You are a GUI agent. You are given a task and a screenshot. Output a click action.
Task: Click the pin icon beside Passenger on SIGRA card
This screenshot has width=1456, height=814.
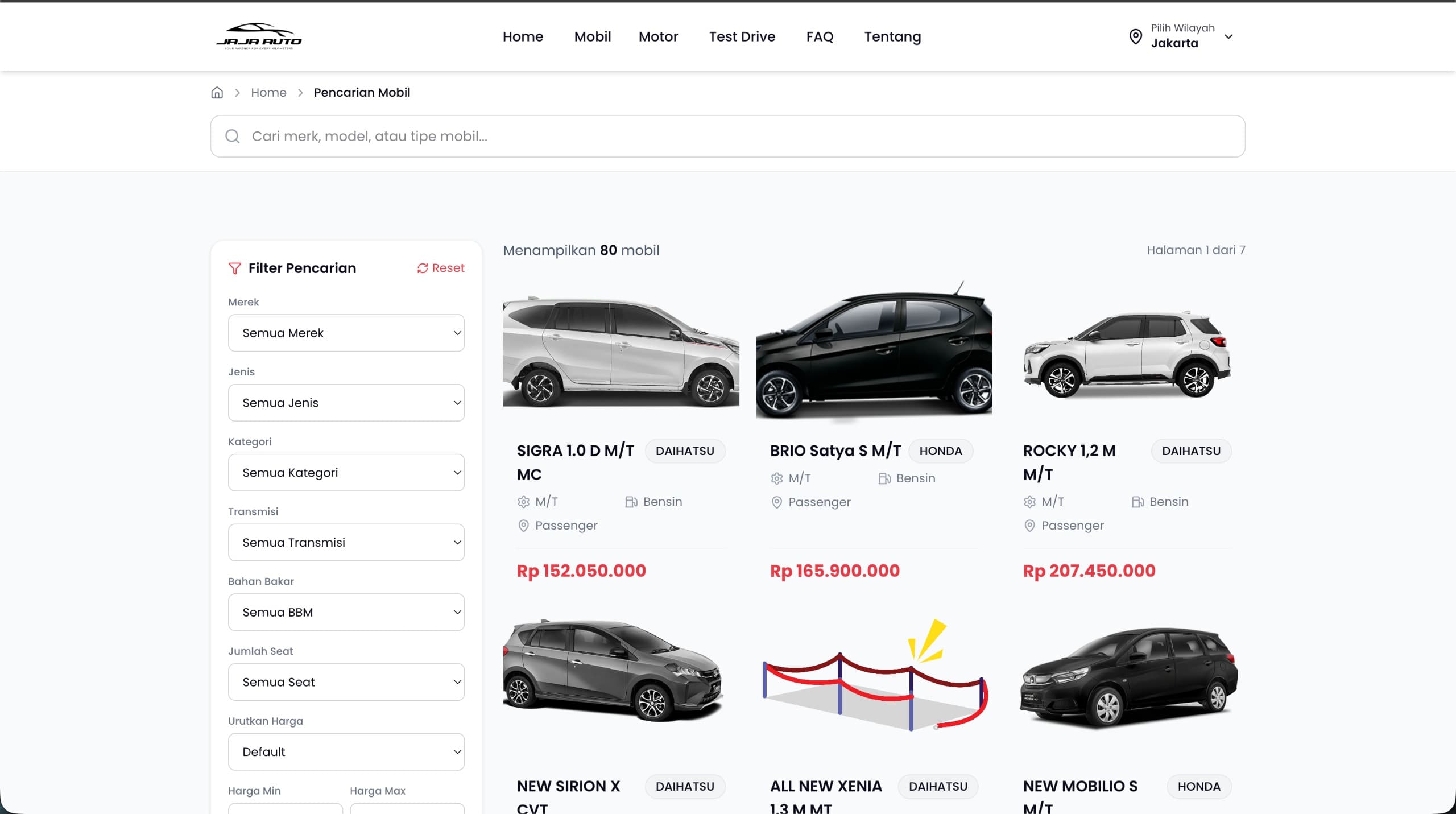(x=523, y=526)
